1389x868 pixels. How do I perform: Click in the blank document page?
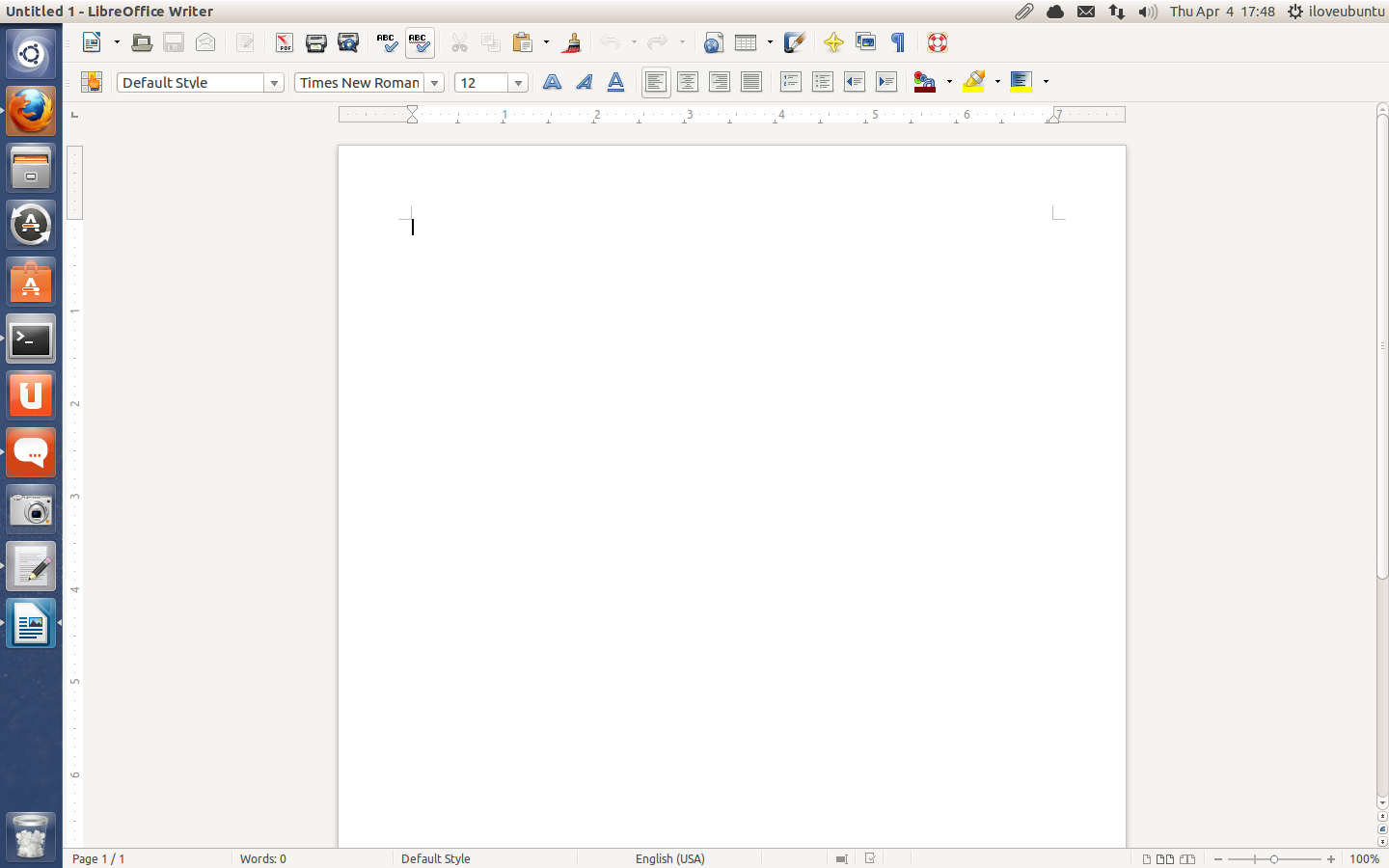click(732, 497)
